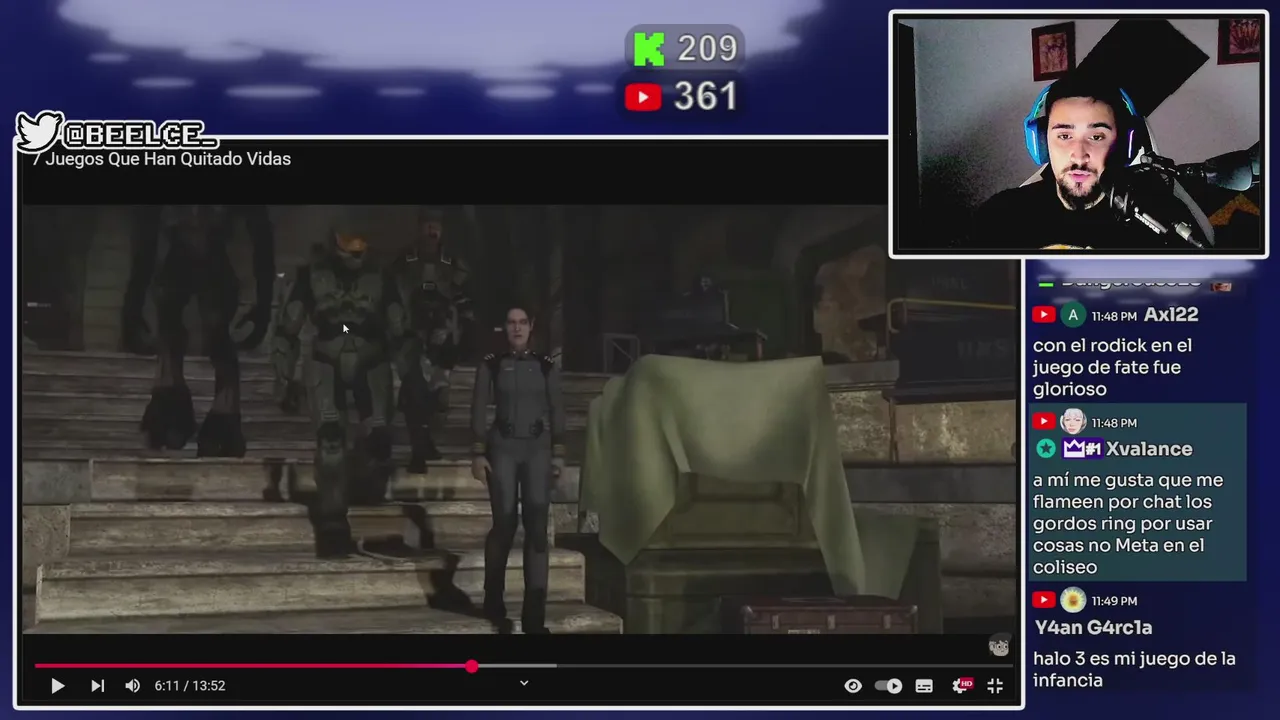1280x720 pixels.
Task: Skip to the next video
Action: pyautogui.click(x=97, y=686)
